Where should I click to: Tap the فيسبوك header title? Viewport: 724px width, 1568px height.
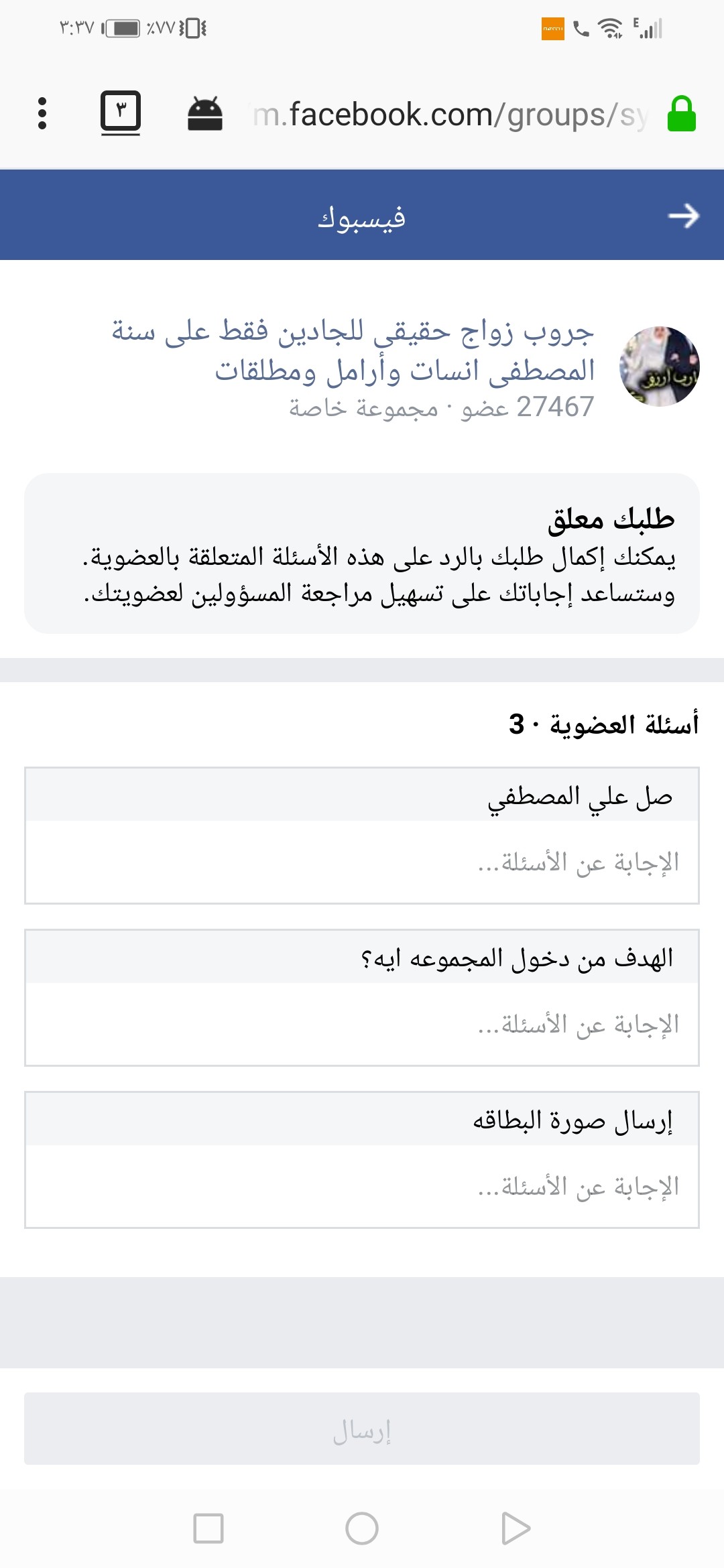[x=362, y=218]
